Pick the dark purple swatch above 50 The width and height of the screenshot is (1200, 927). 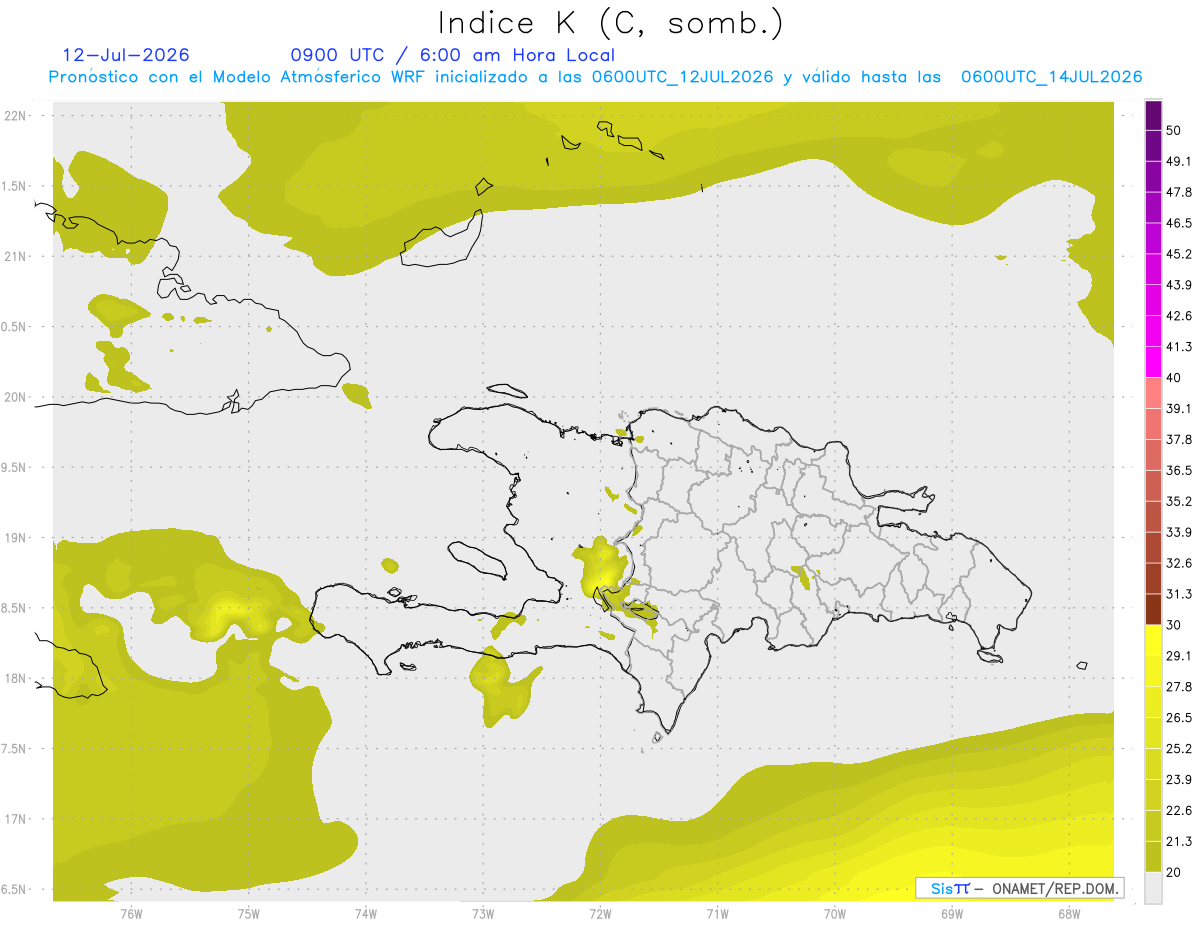coord(1153,116)
